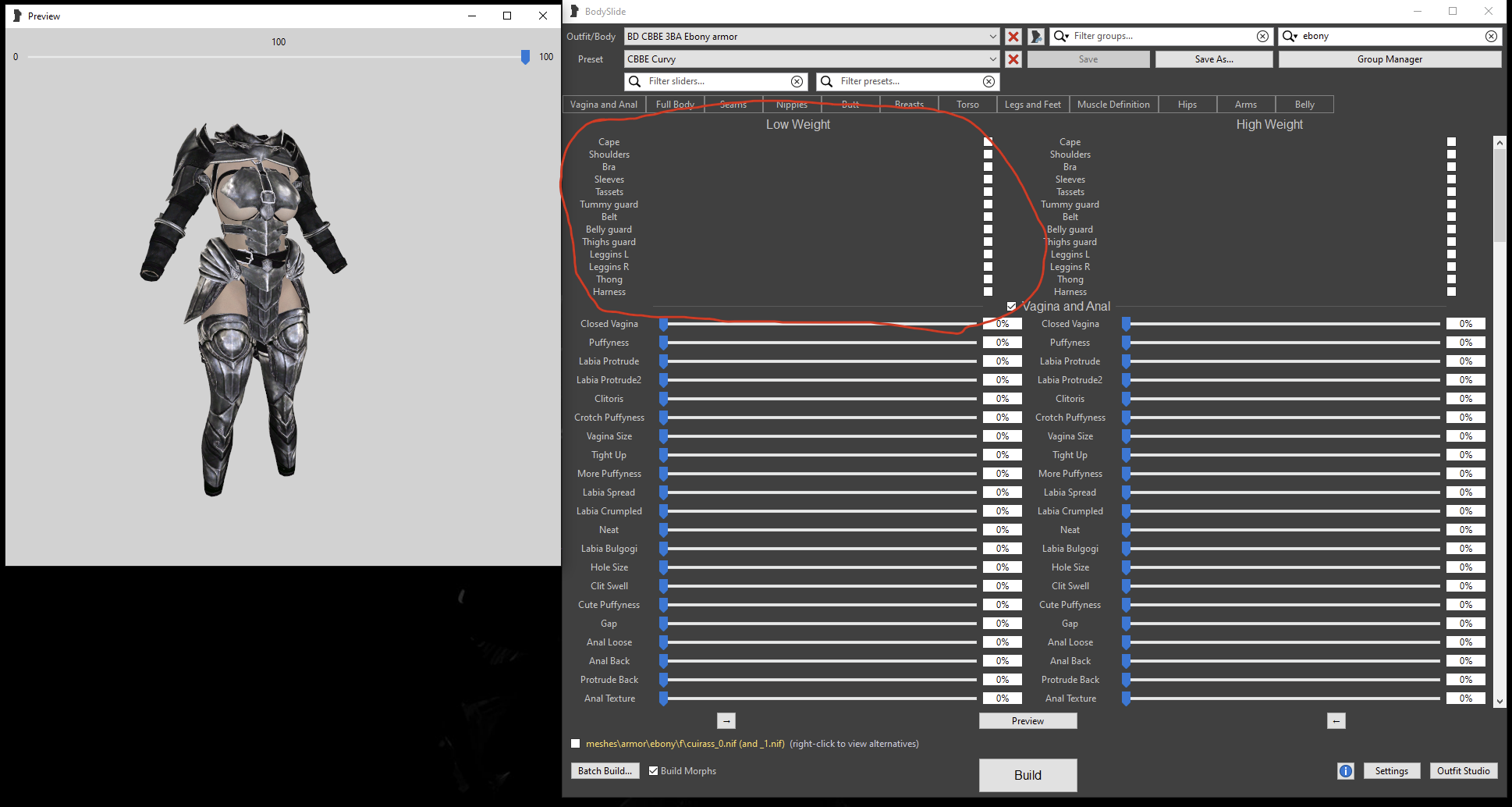The width and height of the screenshot is (1512, 807).
Task: Click the large Build button
Action: (x=1028, y=775)
